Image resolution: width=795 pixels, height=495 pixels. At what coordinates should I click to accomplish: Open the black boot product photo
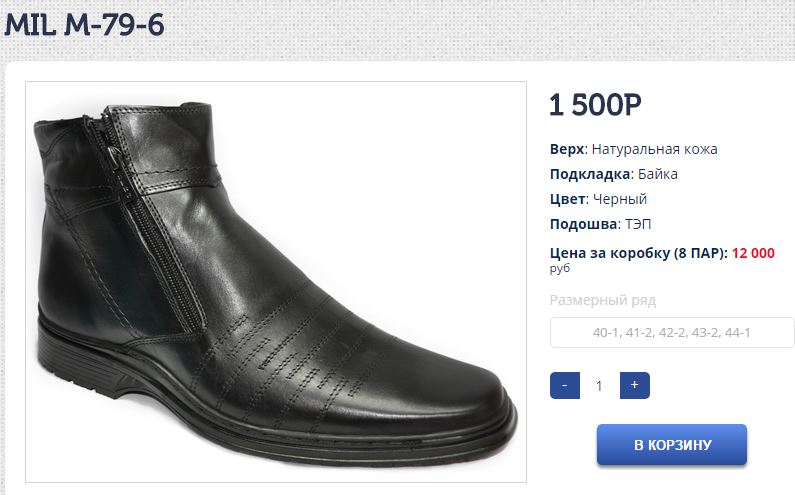click(x=276, y=282)
